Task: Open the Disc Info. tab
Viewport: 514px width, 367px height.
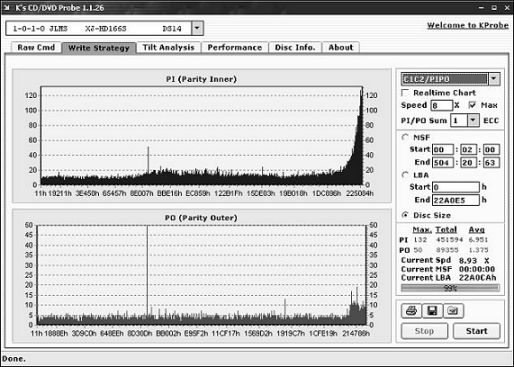Action: click(x=295, y=47)
